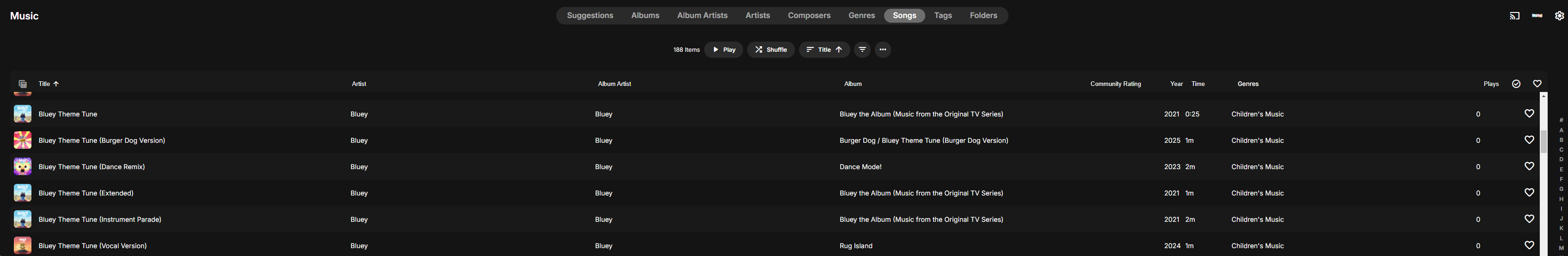The image size is (1568, 256).
Task: Click the user profile avatar icon
Action: click(x=1537, y=16)
